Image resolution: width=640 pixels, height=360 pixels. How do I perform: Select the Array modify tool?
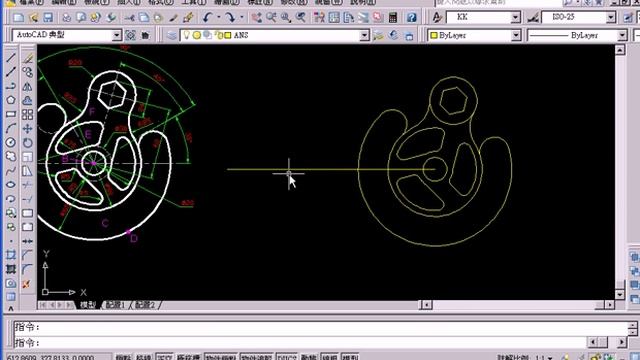27,115
